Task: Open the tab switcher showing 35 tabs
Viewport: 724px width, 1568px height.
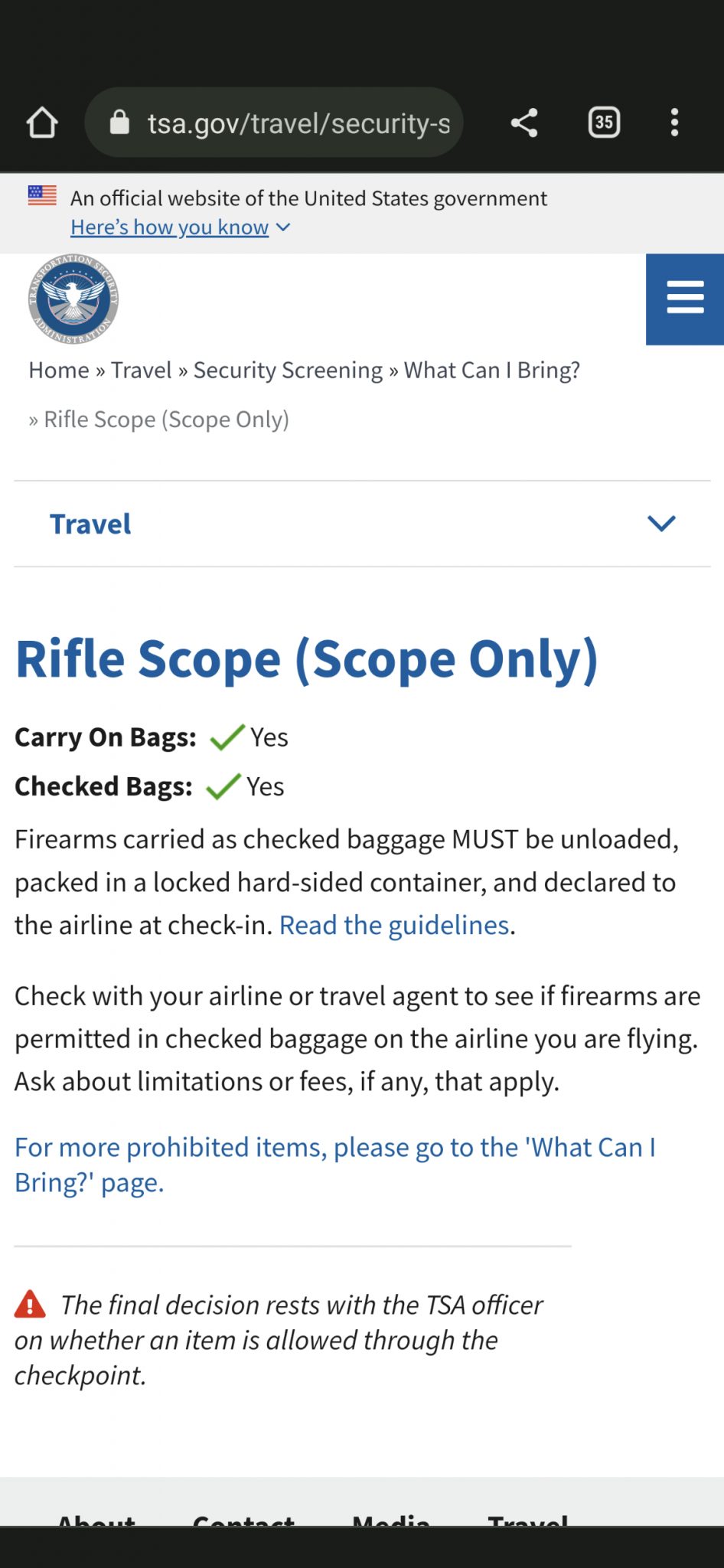Action: (x=604, y=122)
